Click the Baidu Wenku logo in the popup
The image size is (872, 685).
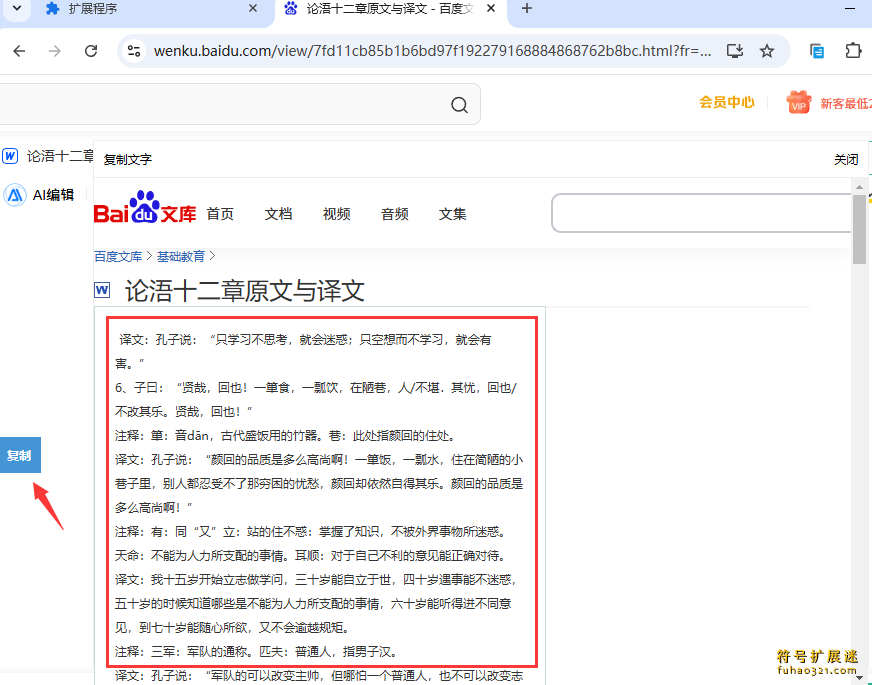pyautogui.click(x=145, y=208)
